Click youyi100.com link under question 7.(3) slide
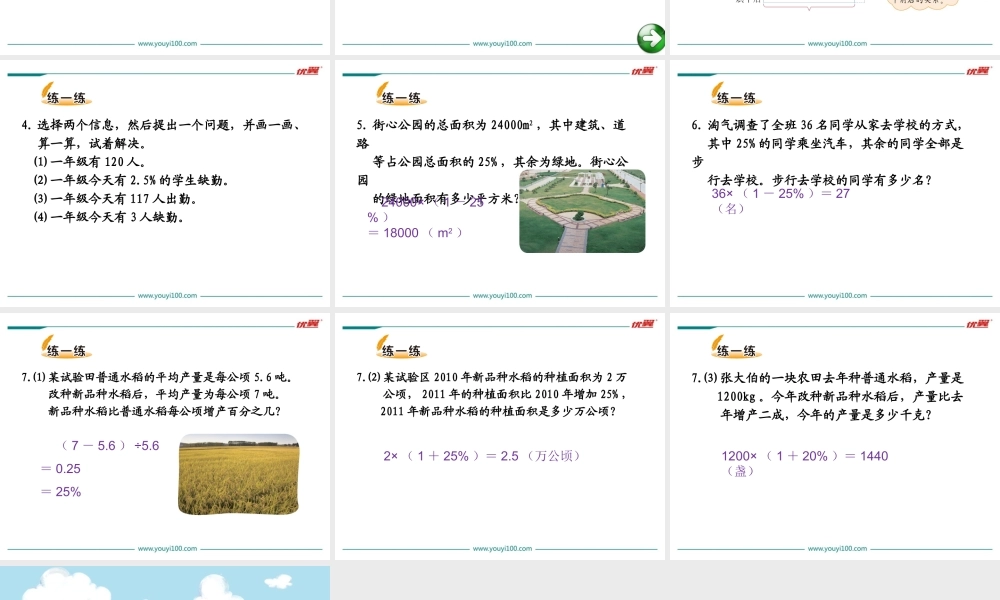 pos(837,549)
